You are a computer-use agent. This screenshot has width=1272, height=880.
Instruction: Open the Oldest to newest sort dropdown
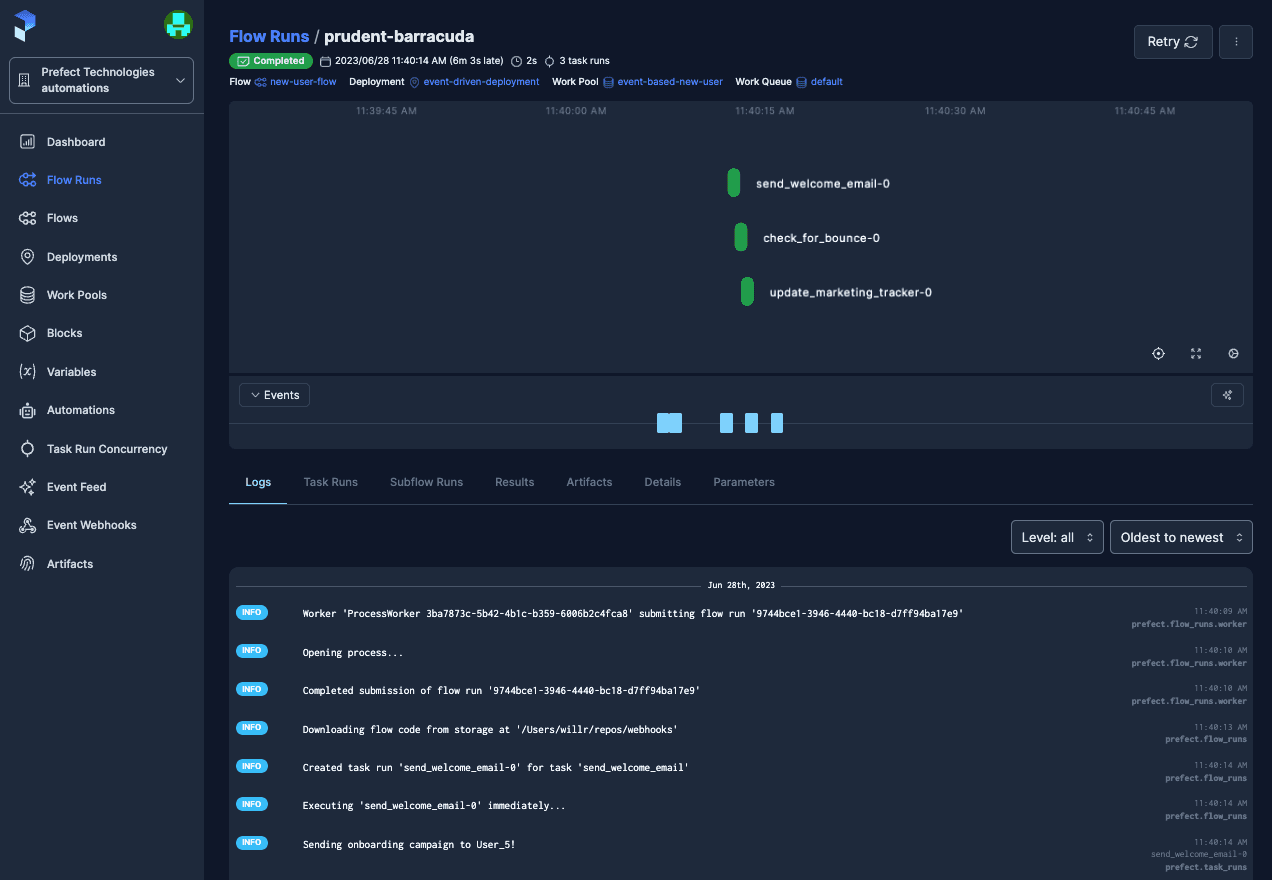coord(1181,537)
